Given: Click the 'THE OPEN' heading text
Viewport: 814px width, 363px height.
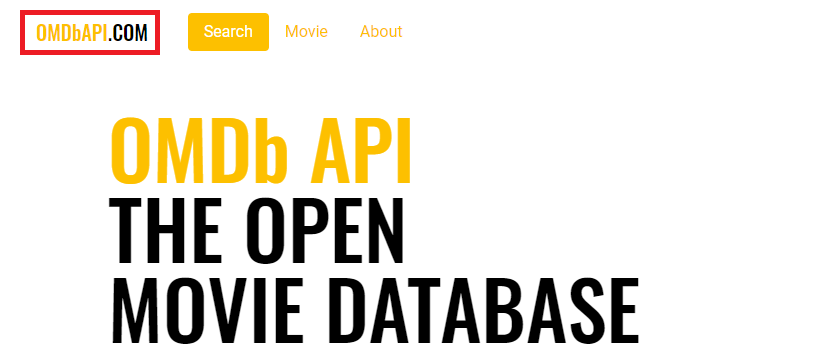Looking at the screenshot, I should 256,231.
